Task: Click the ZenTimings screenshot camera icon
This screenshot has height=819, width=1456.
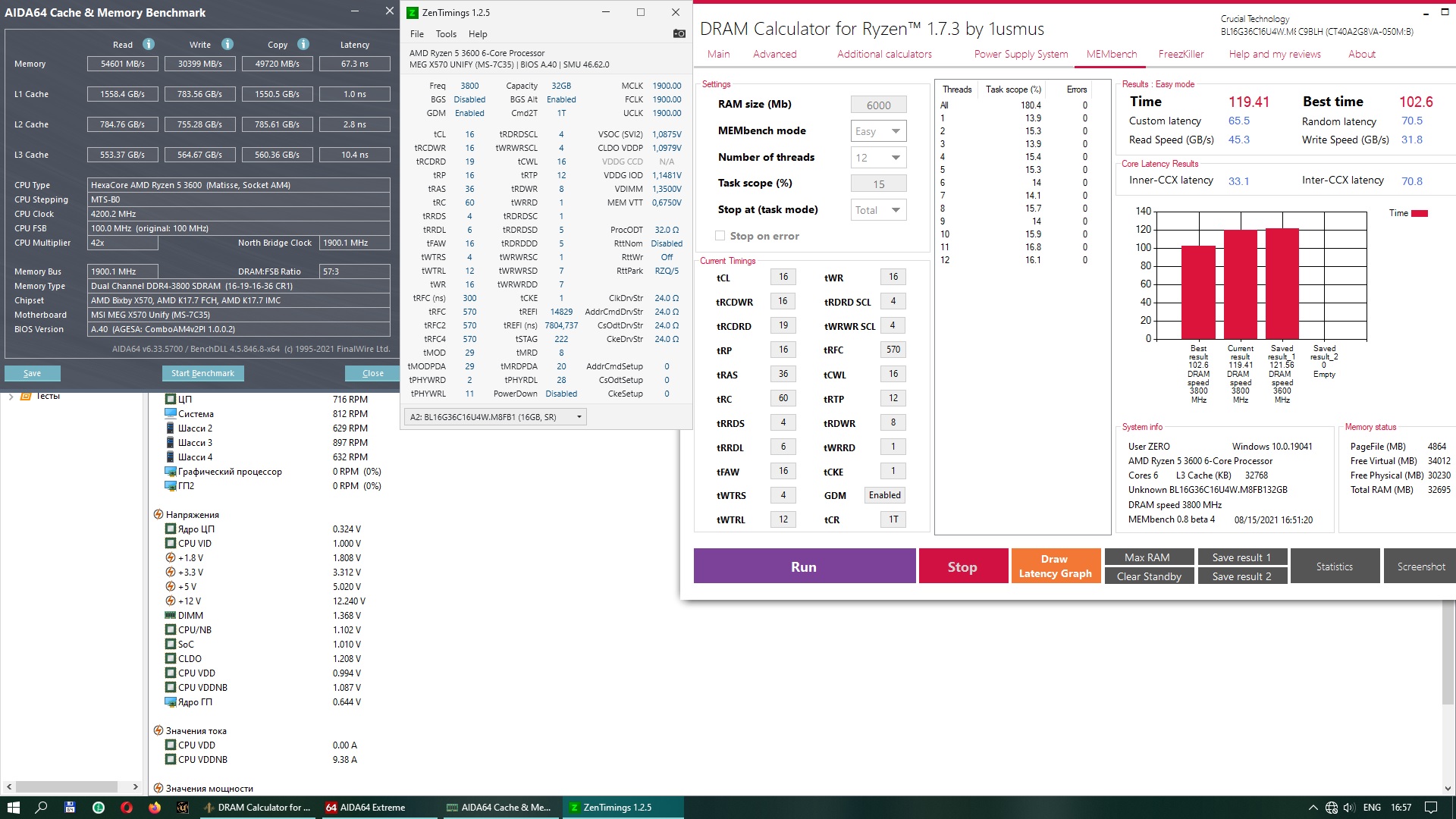Action: pyautogui.click(x=679, y=33)
